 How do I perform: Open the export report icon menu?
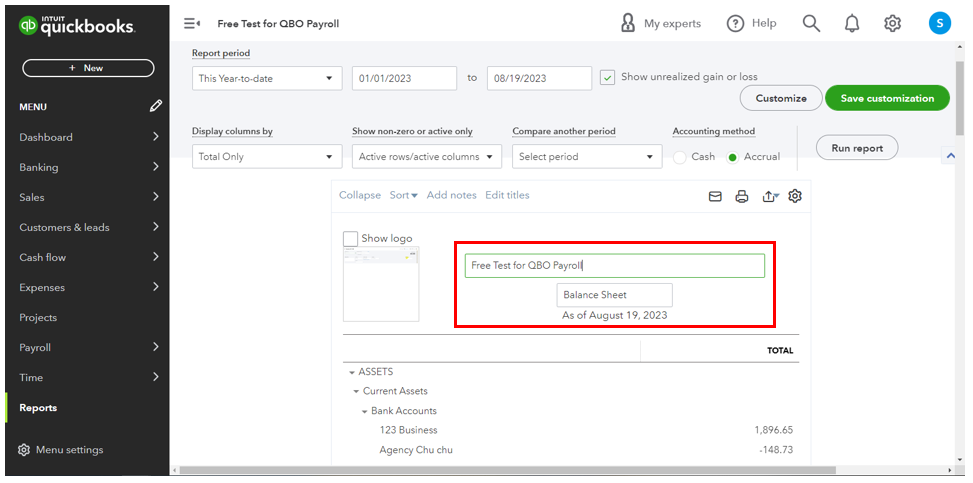[769, 196]
